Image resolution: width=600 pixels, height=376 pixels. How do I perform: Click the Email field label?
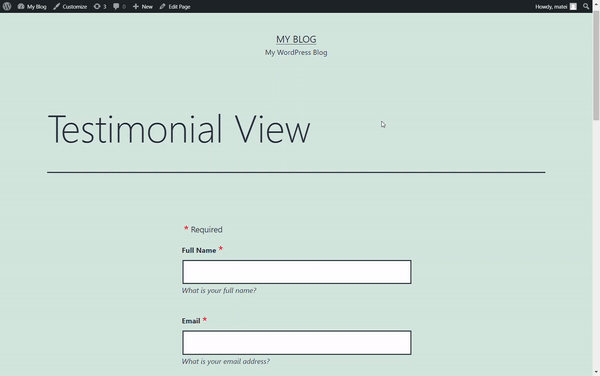pos(191,321)
